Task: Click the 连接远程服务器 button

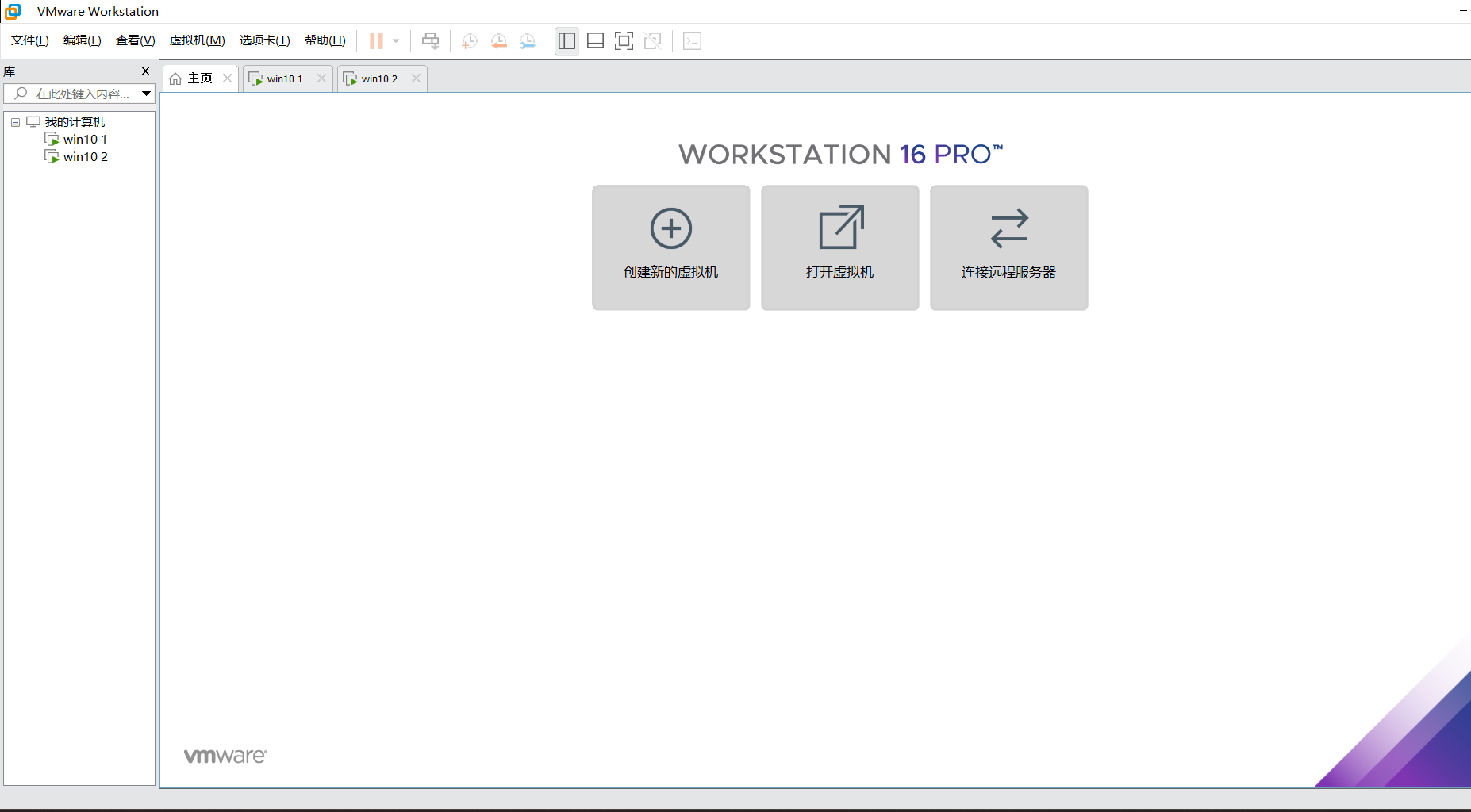Action: (x=1009, y=247)
